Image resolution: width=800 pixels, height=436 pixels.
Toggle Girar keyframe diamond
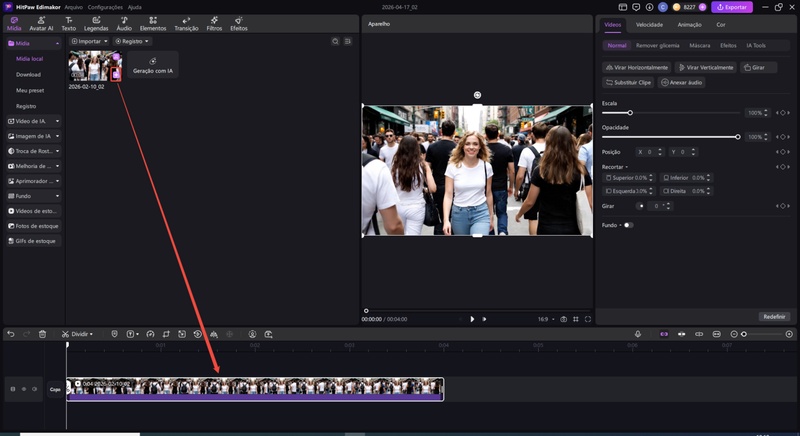coord(783,206)
